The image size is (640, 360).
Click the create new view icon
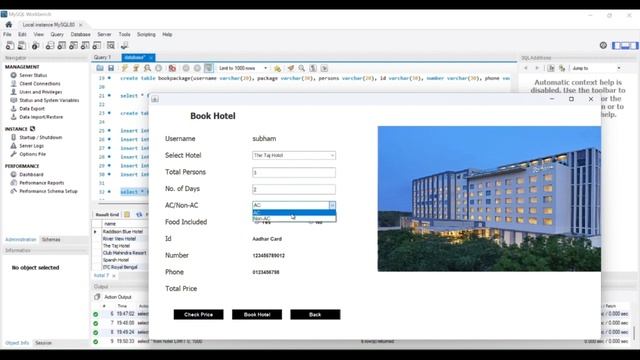73,46
